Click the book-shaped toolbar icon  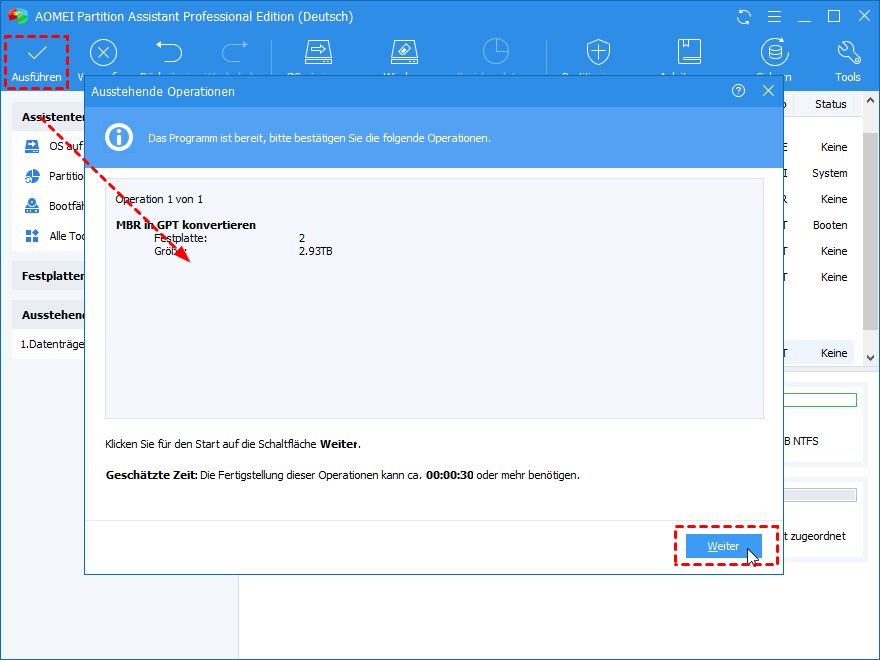689,52
